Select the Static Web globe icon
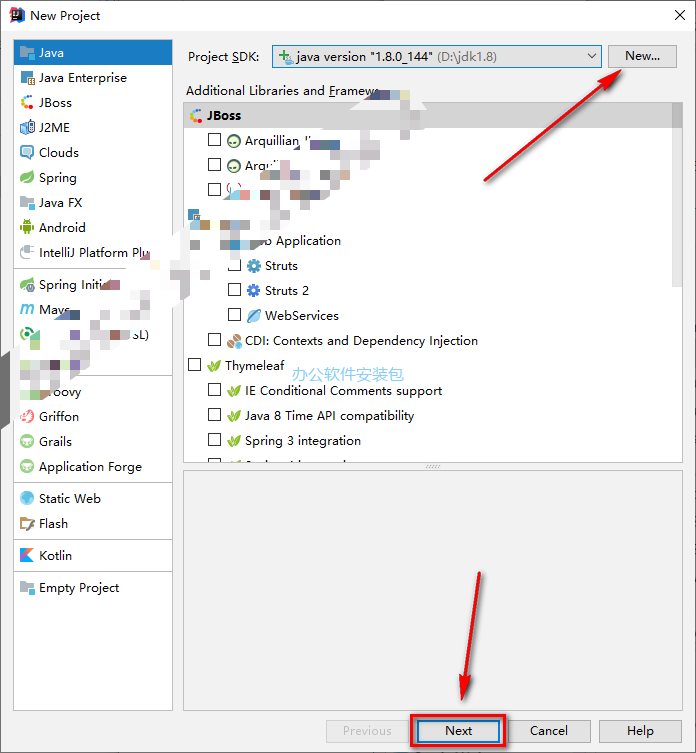The width and height of the screenshot is (696, 753). pos(28,499)
